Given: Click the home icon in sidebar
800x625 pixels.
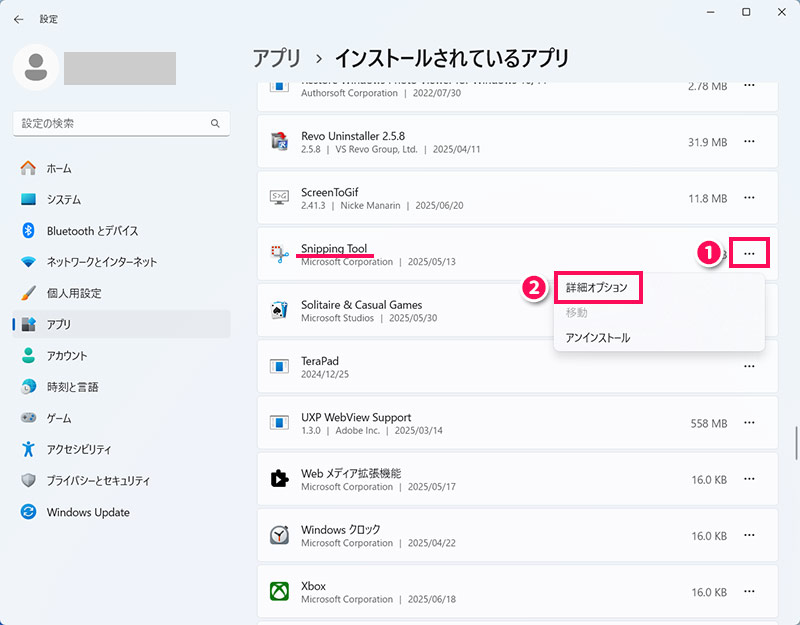Looking at the screenshot, I should [28, 168].
